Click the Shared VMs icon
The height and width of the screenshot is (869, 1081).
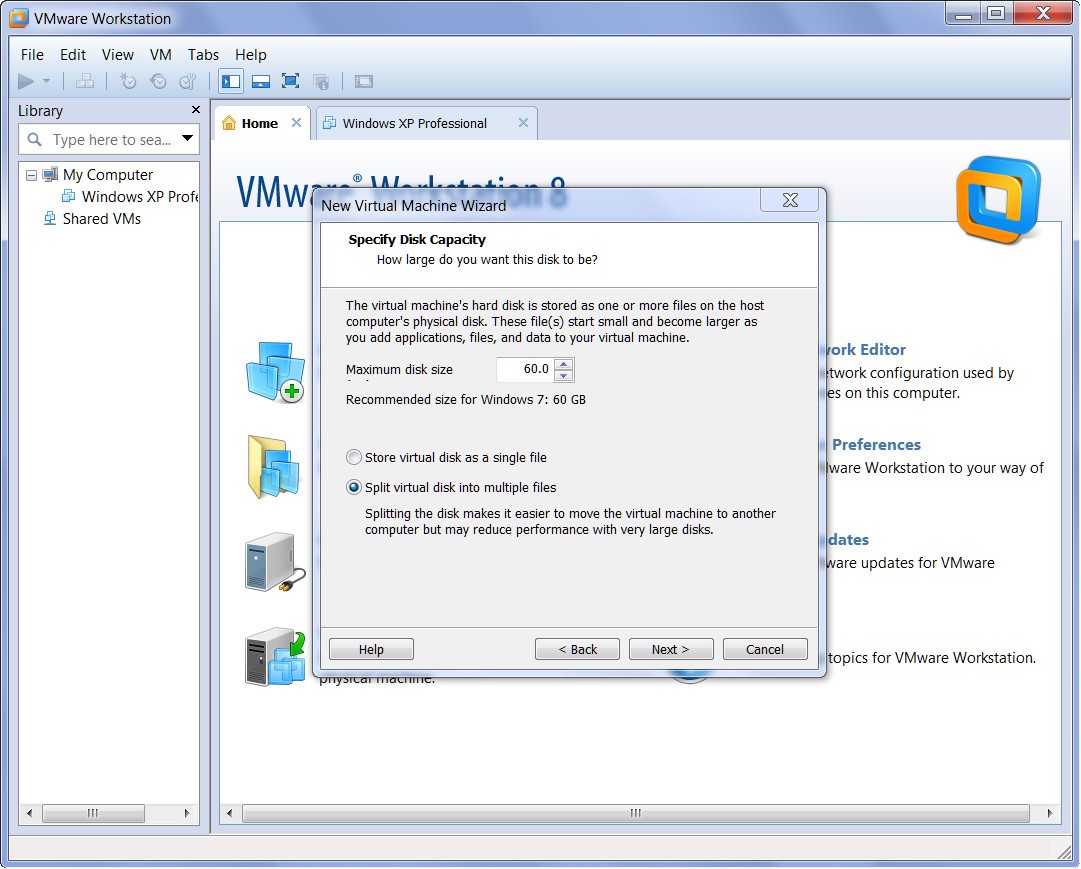pyautogui.click(x=50, y=219)
